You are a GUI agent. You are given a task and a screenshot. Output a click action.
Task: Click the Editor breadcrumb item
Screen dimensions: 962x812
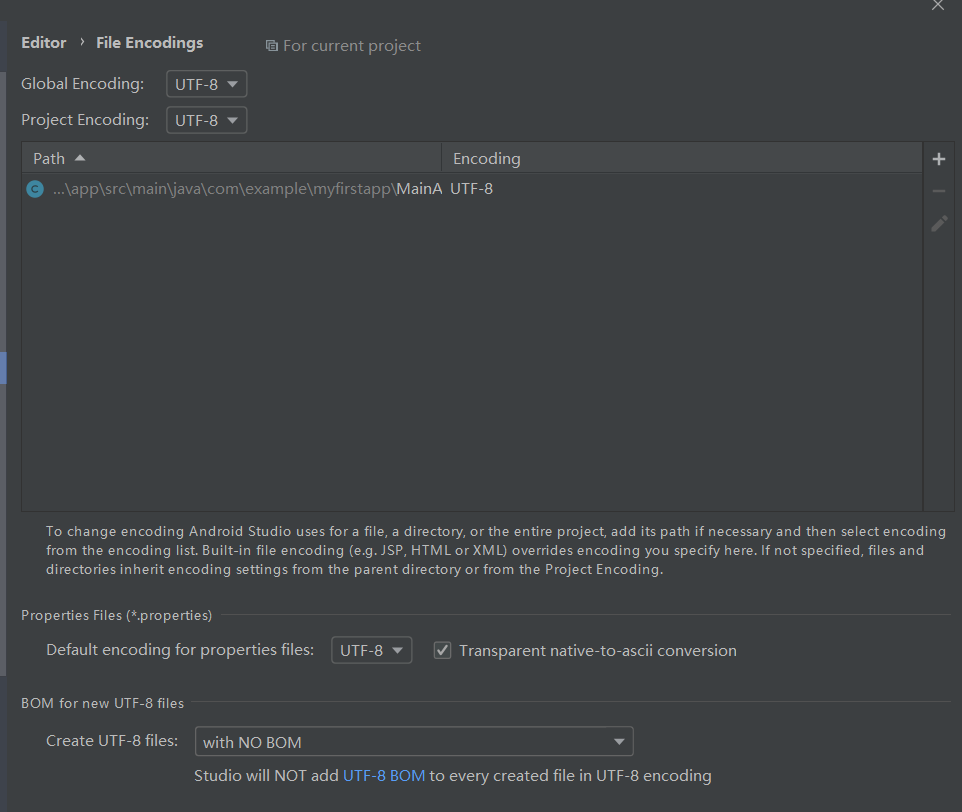(44, 43)
